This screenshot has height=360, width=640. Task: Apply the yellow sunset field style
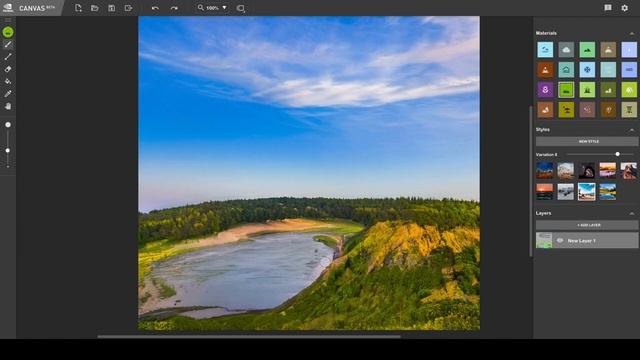tap(608, 171)
